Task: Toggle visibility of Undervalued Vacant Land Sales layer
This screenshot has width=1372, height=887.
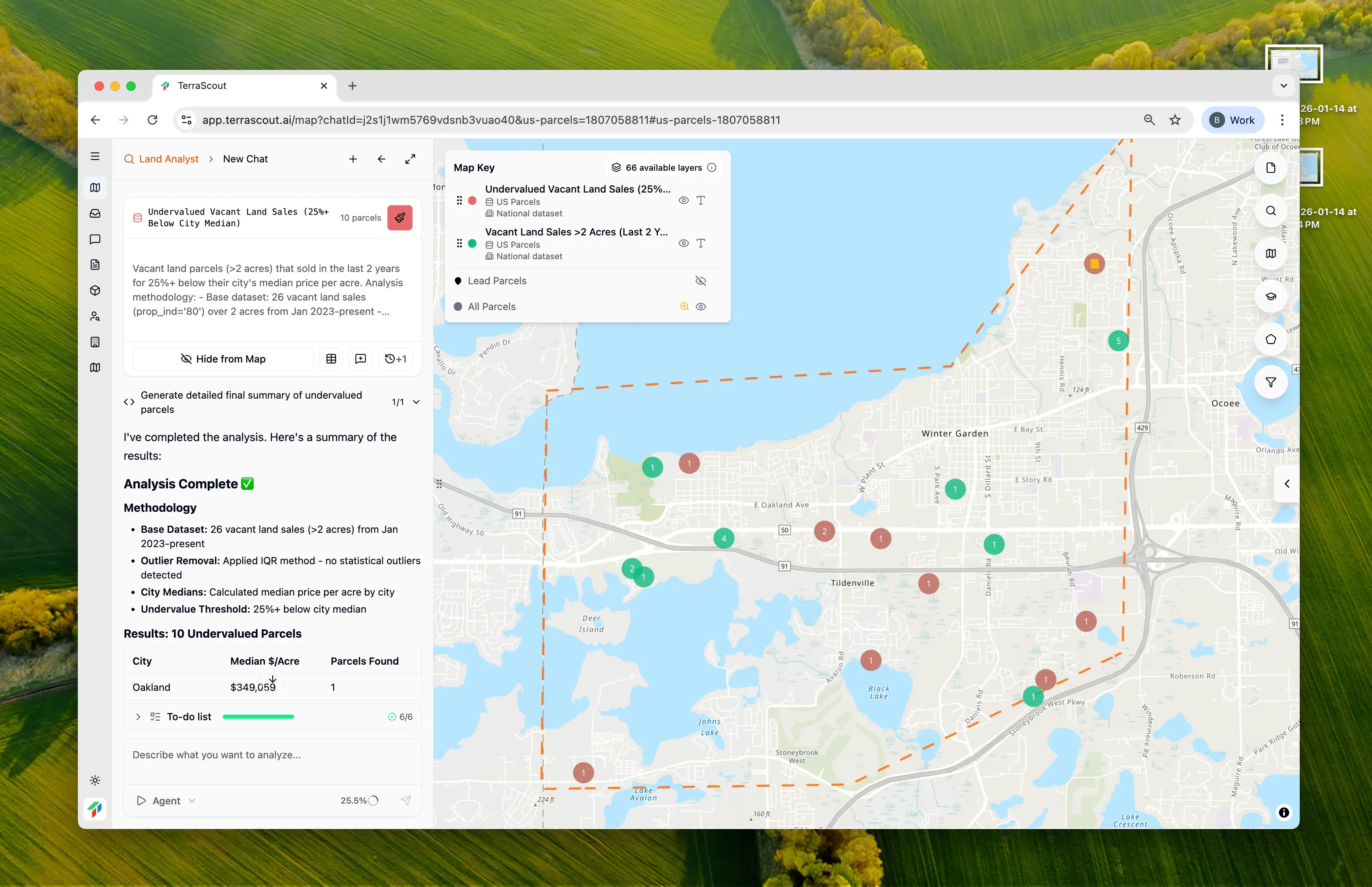Action: pos(683,201)
